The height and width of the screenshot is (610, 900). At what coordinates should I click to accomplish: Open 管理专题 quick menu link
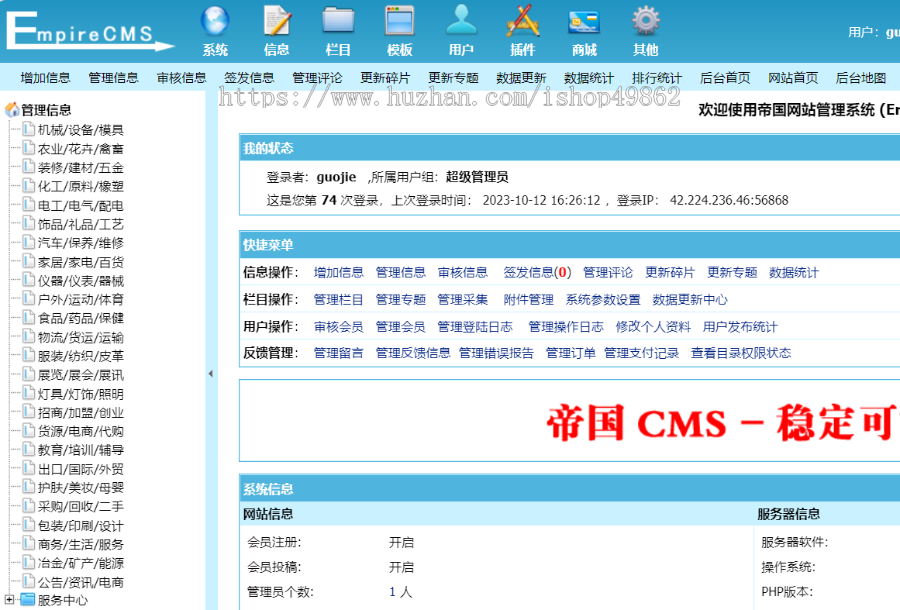tap(401, 299)
